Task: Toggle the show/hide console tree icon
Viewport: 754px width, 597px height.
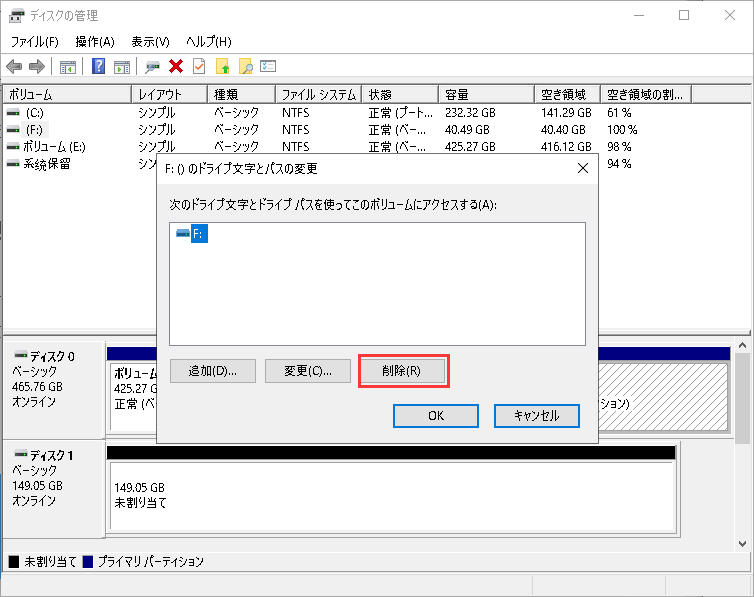Action: coord(68,67)
